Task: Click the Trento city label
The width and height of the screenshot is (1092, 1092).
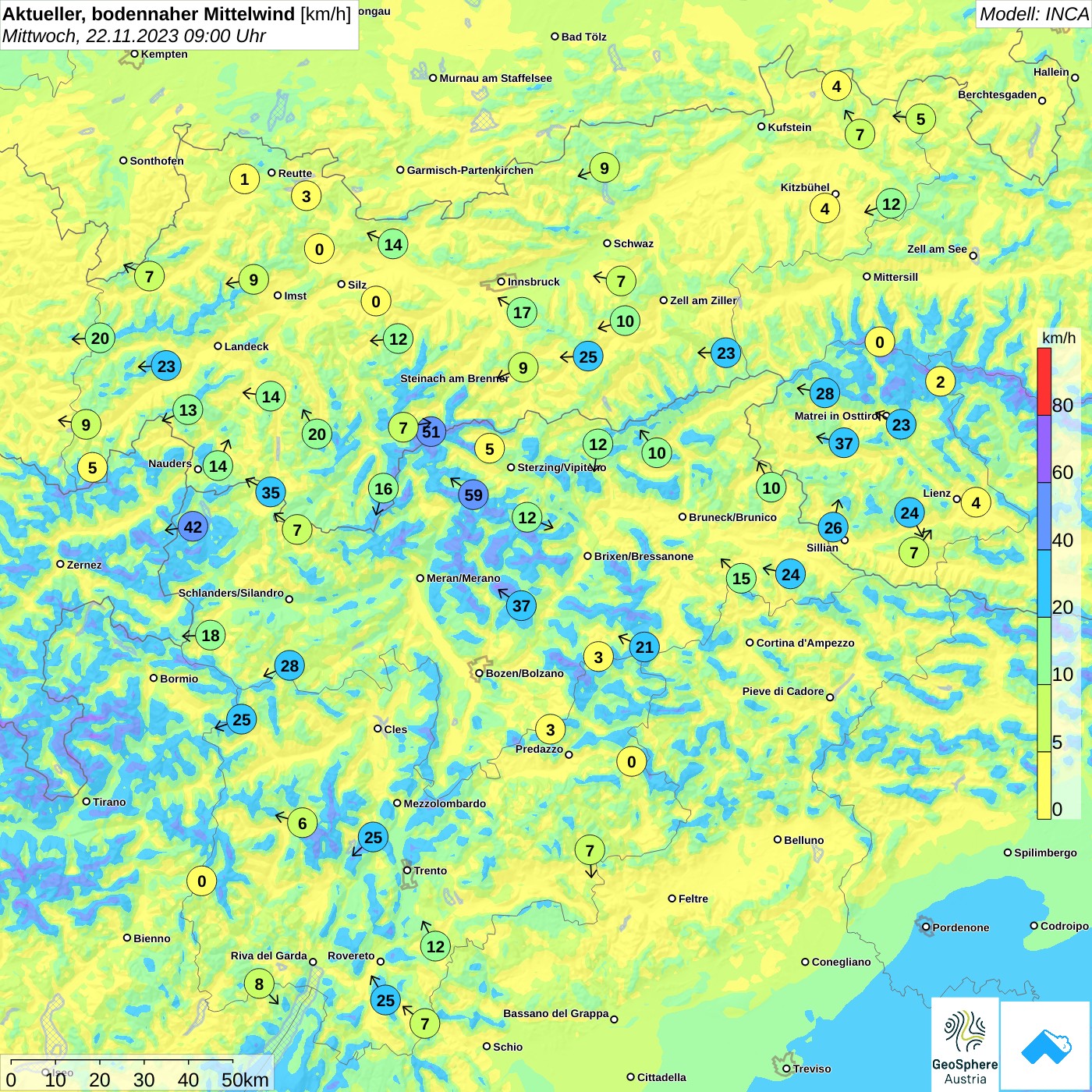Action: point(431,870)
